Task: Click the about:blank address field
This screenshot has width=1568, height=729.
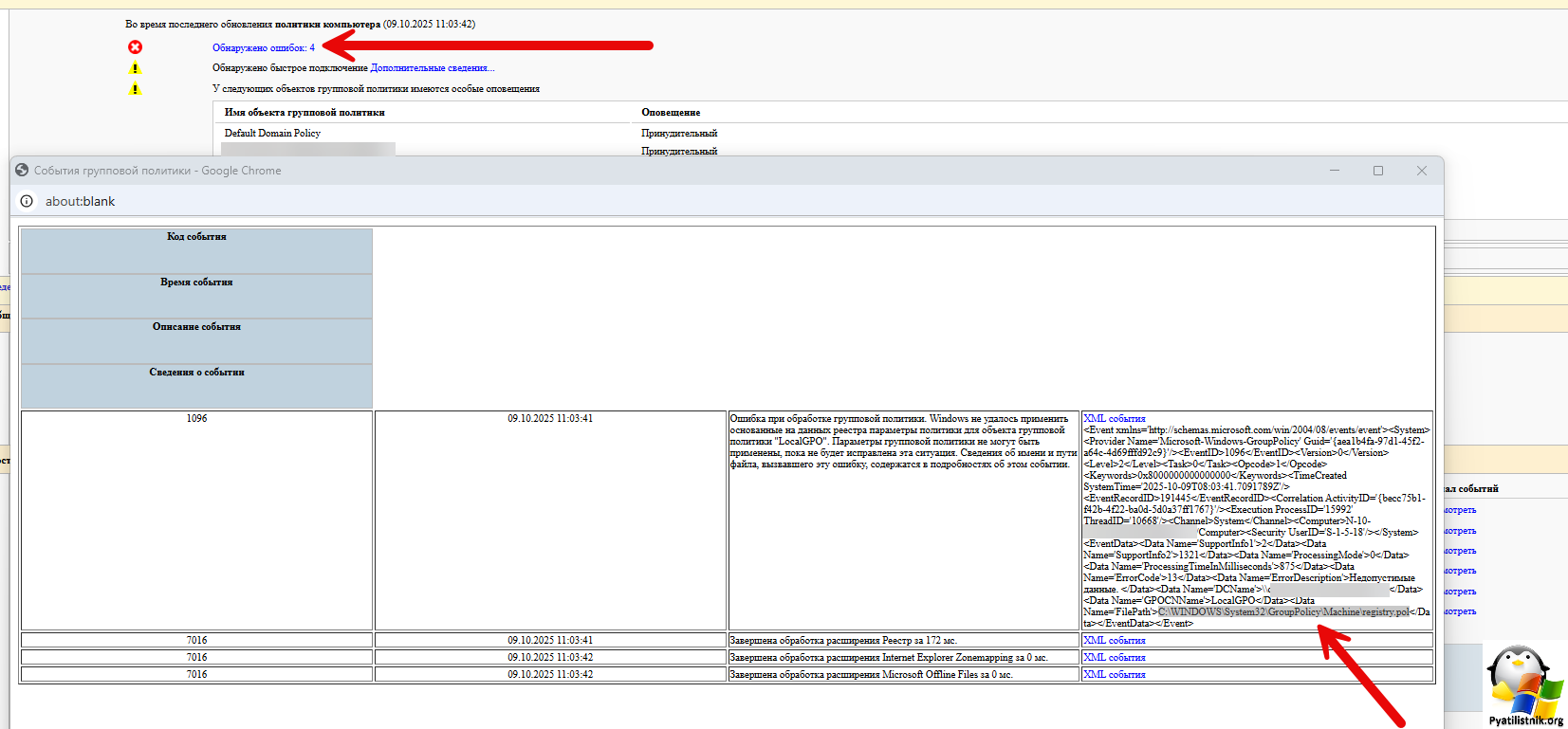Action: (81, 201)
